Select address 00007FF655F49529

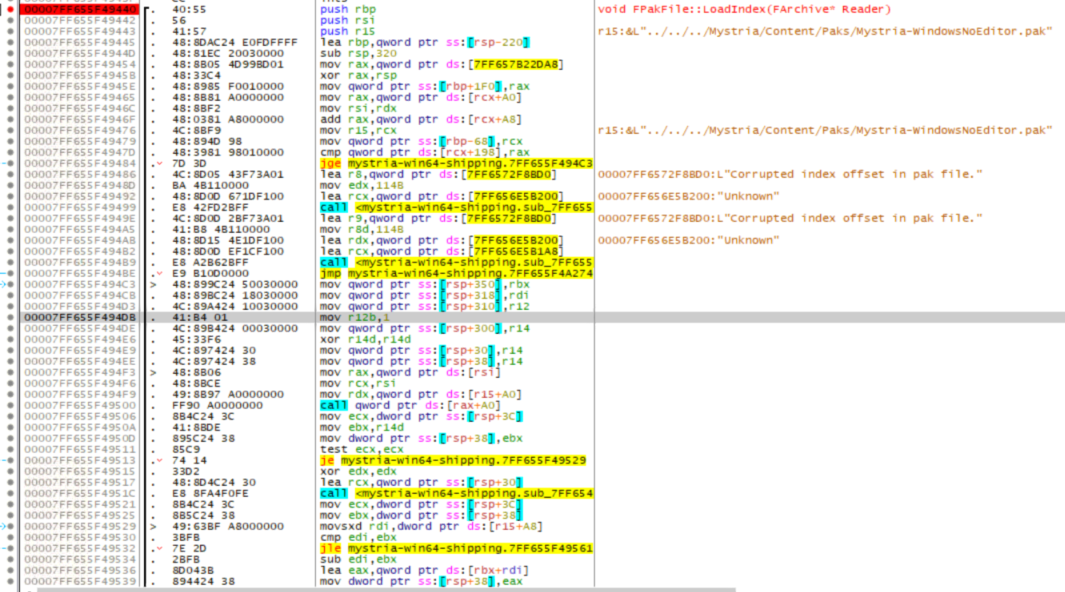click(79, 526)
